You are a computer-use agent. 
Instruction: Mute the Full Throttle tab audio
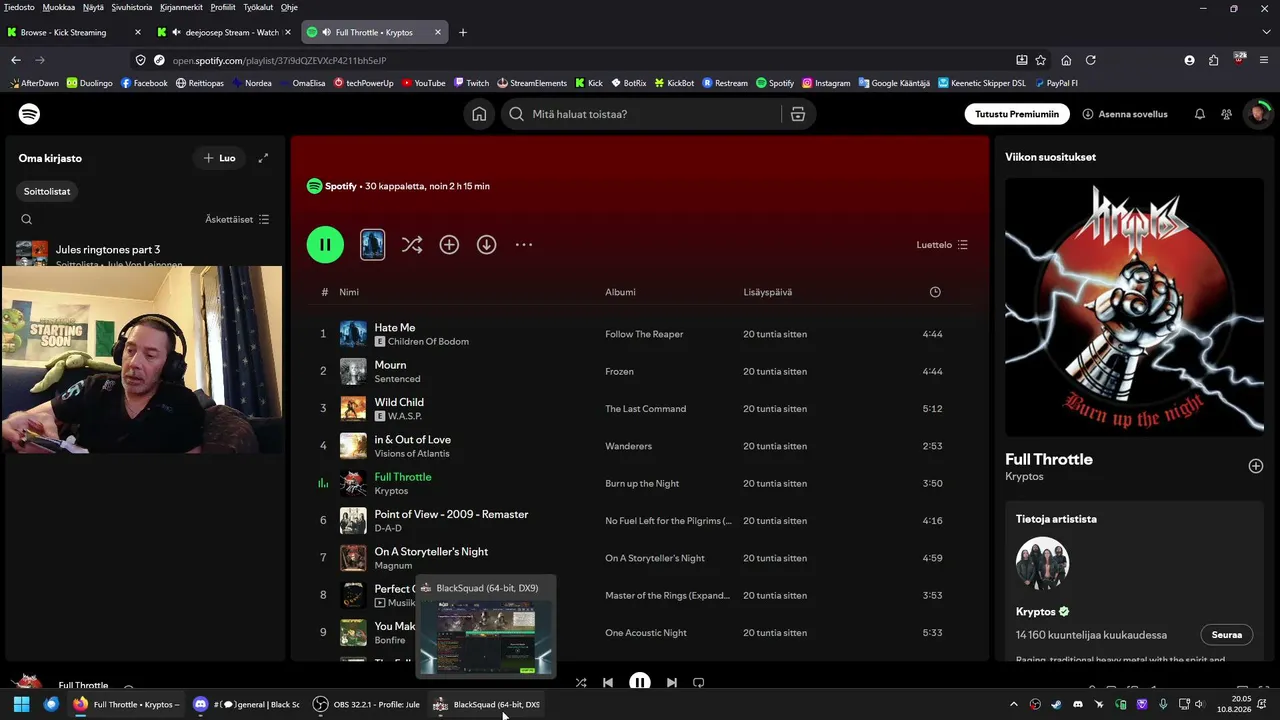[326, 32]
